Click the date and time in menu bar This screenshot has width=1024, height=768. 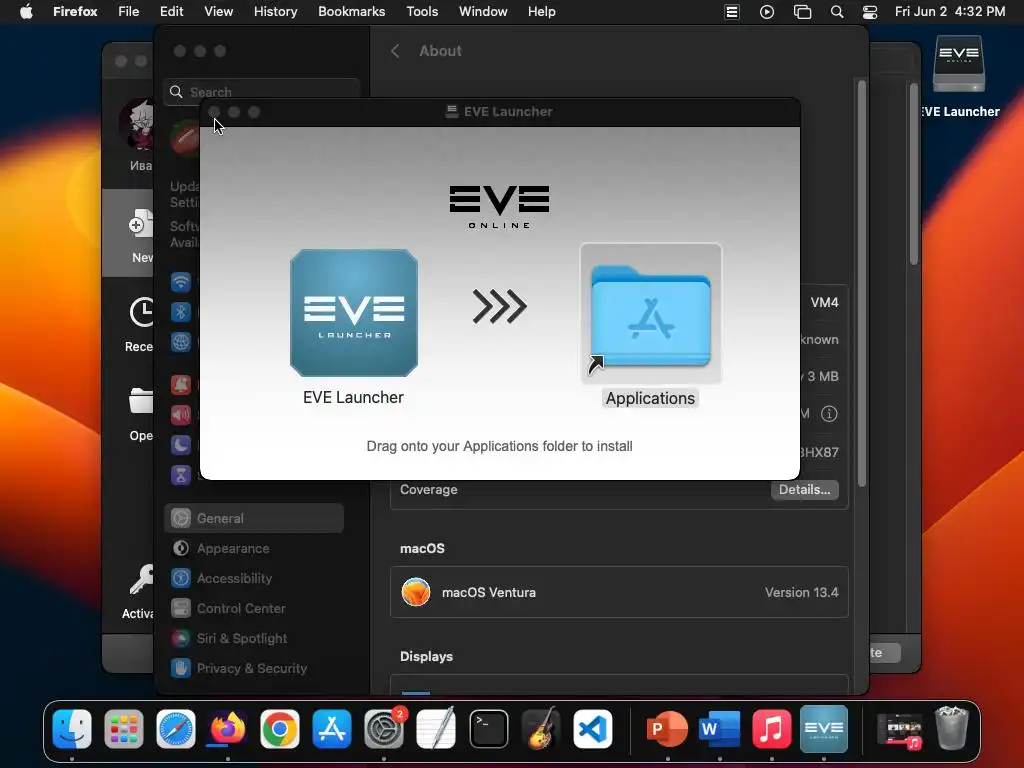(950, 12)
